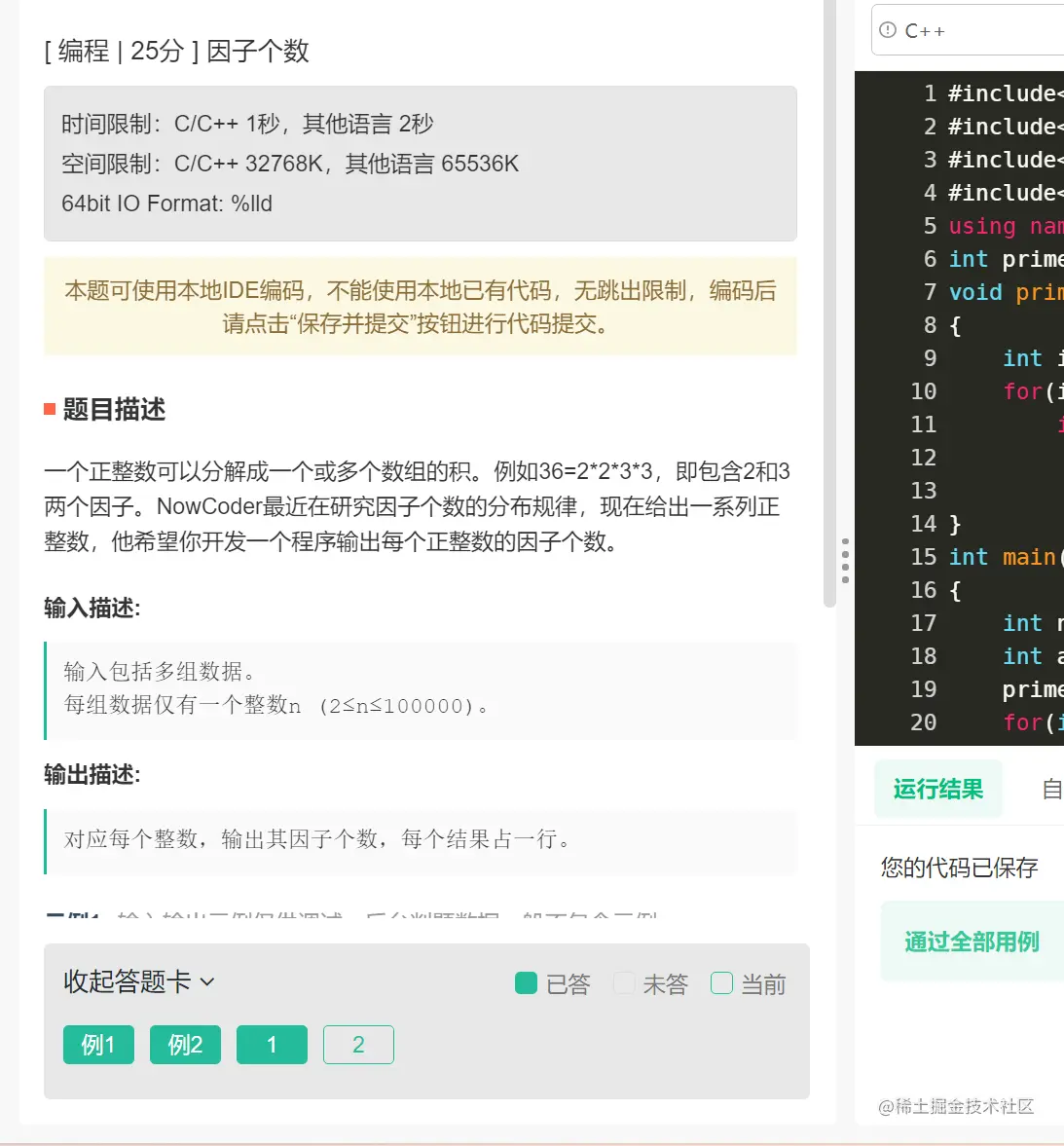Jump to current question 2
The width and height of the screenshot is (1064, 1146).
(x=358, y=1045)
